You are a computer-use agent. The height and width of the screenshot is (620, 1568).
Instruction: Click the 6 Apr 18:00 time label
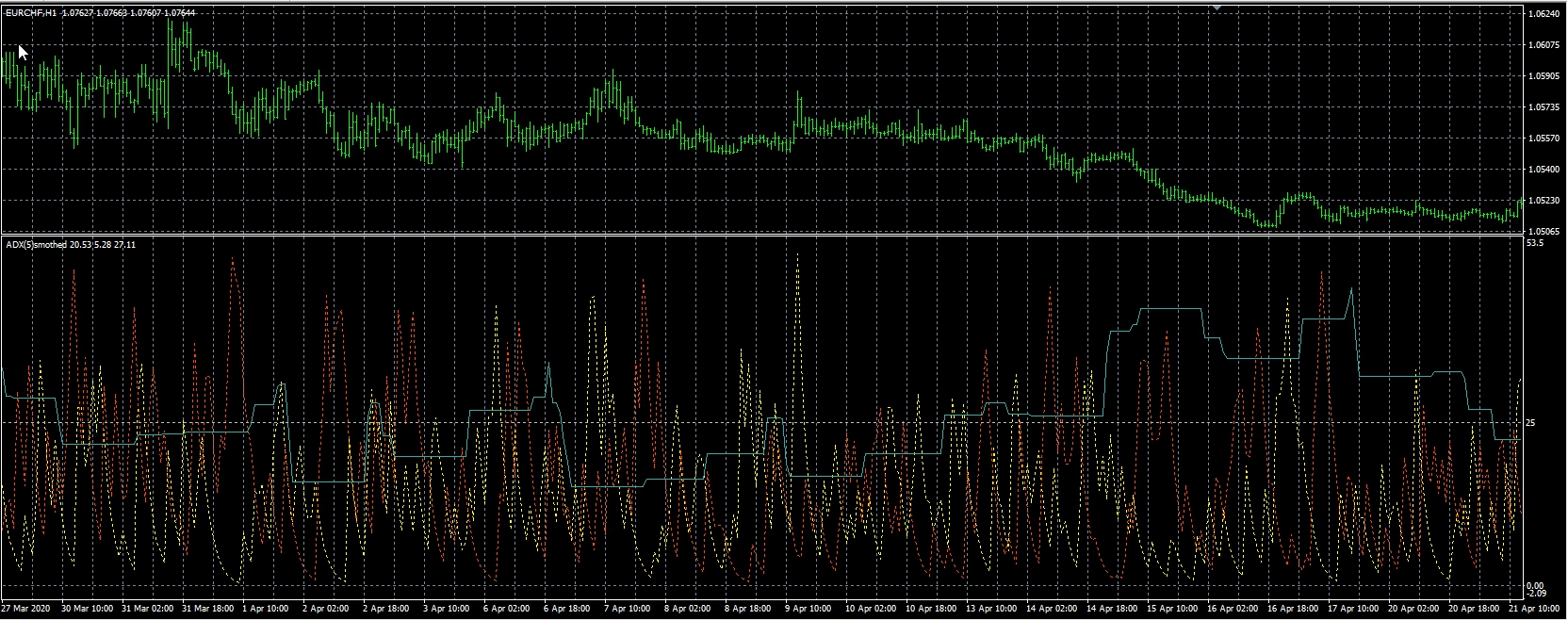[x=569, y=609]
